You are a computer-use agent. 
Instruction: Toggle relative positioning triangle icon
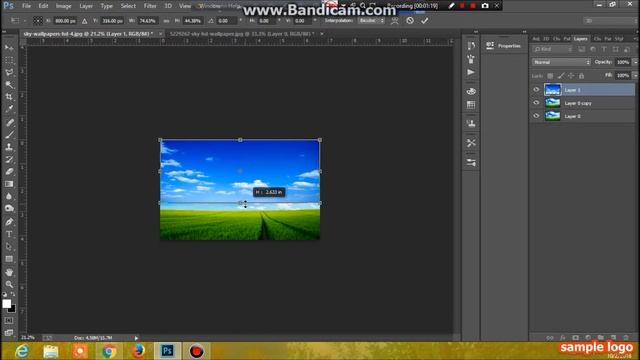pyautogui.click(x=84, y=20)
